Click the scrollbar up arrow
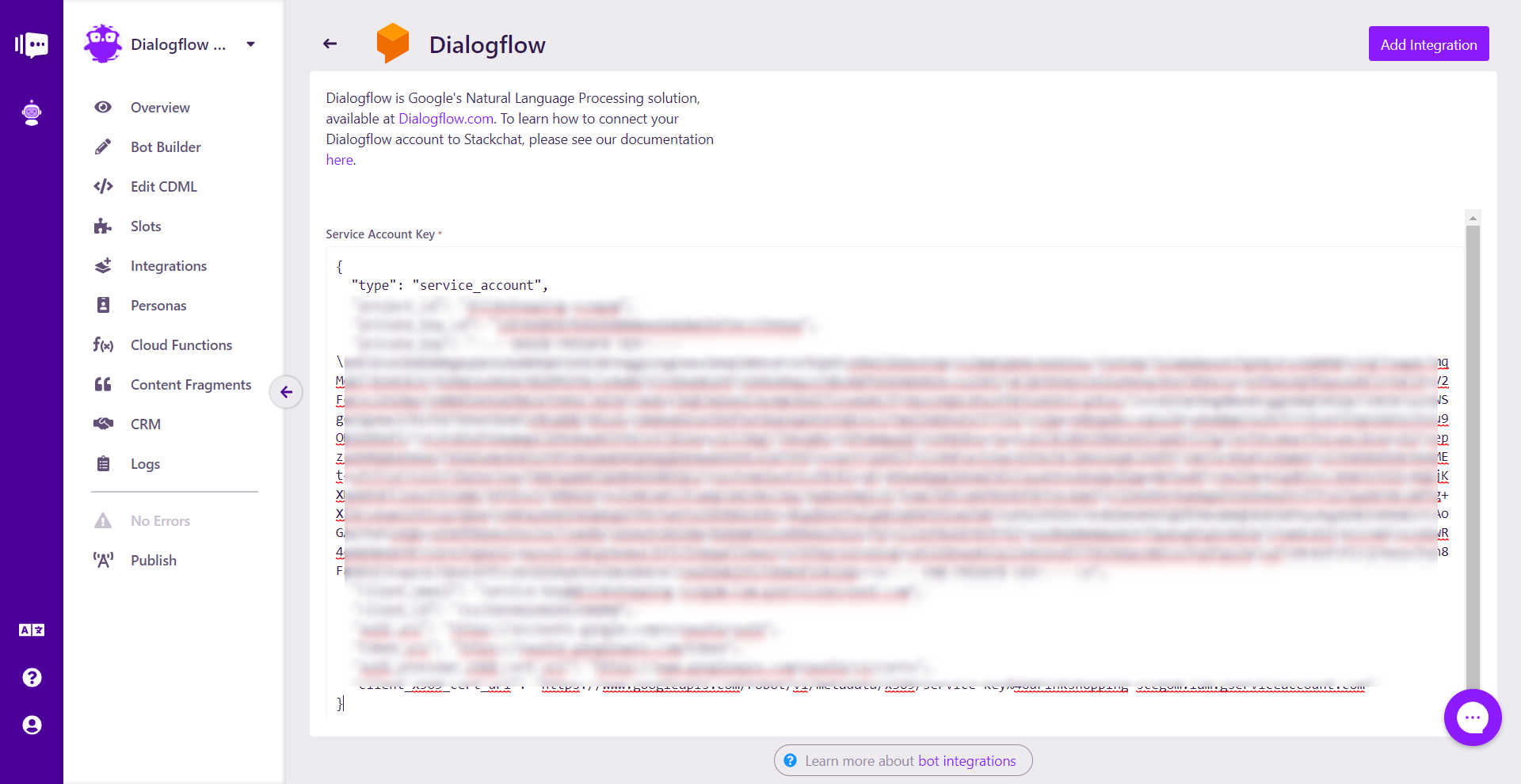Screen dimensions: 1521x784 1473,217
